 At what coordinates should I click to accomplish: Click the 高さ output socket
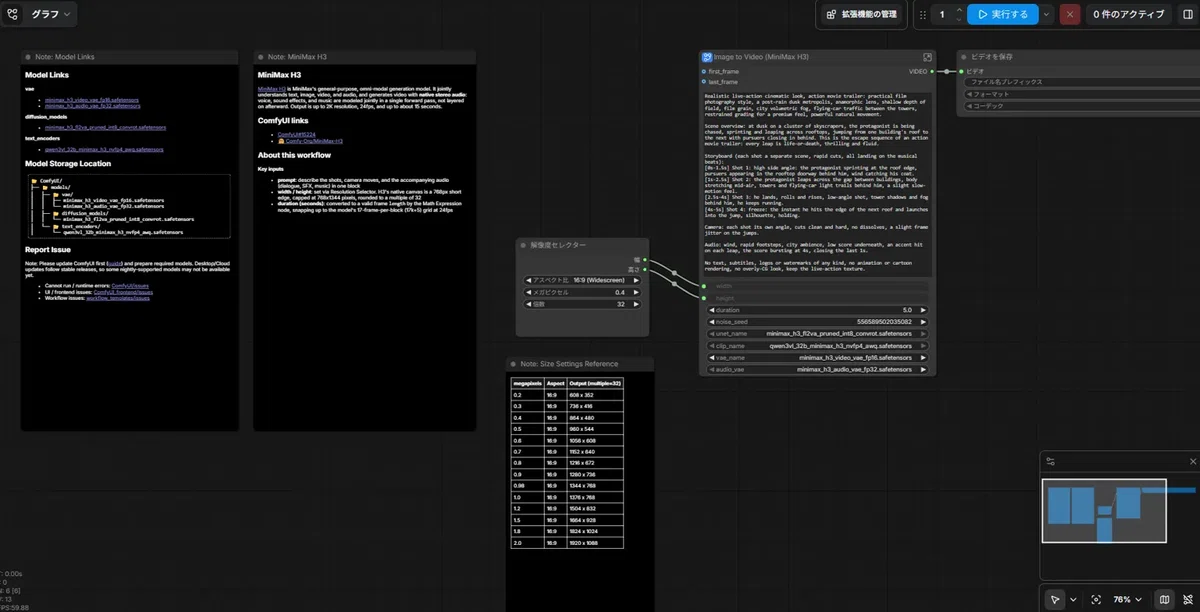pos(645,269)
